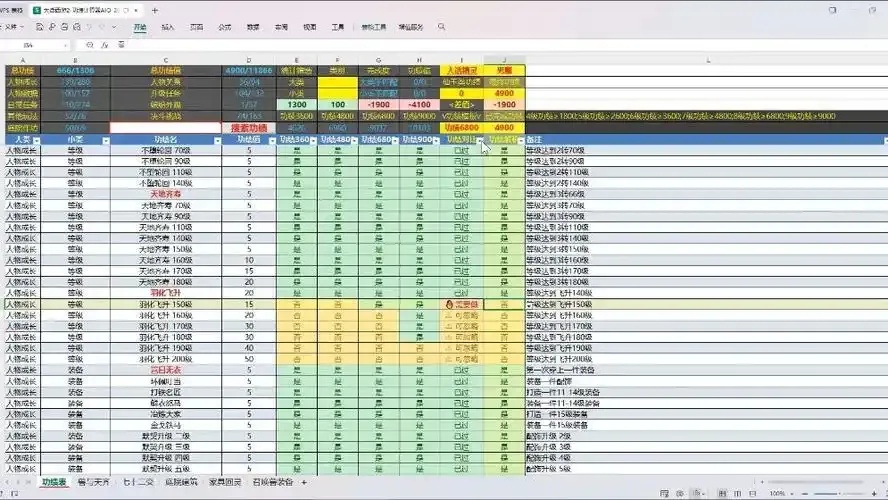The width and height of the screenshot is (888, 500).
Task: Select the red 羽化飞升 heading cell
Action: tap(166, 293)
